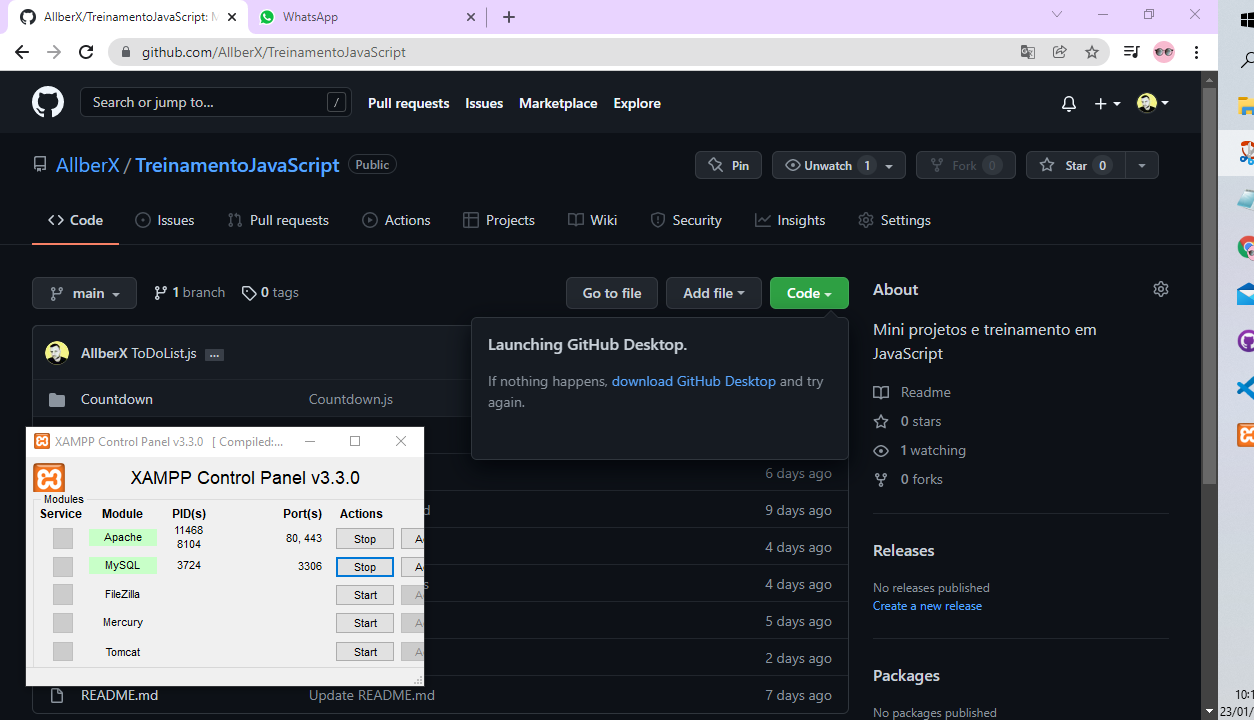Open the README.md file
The image size is (1254, 720).
point(119,695)
